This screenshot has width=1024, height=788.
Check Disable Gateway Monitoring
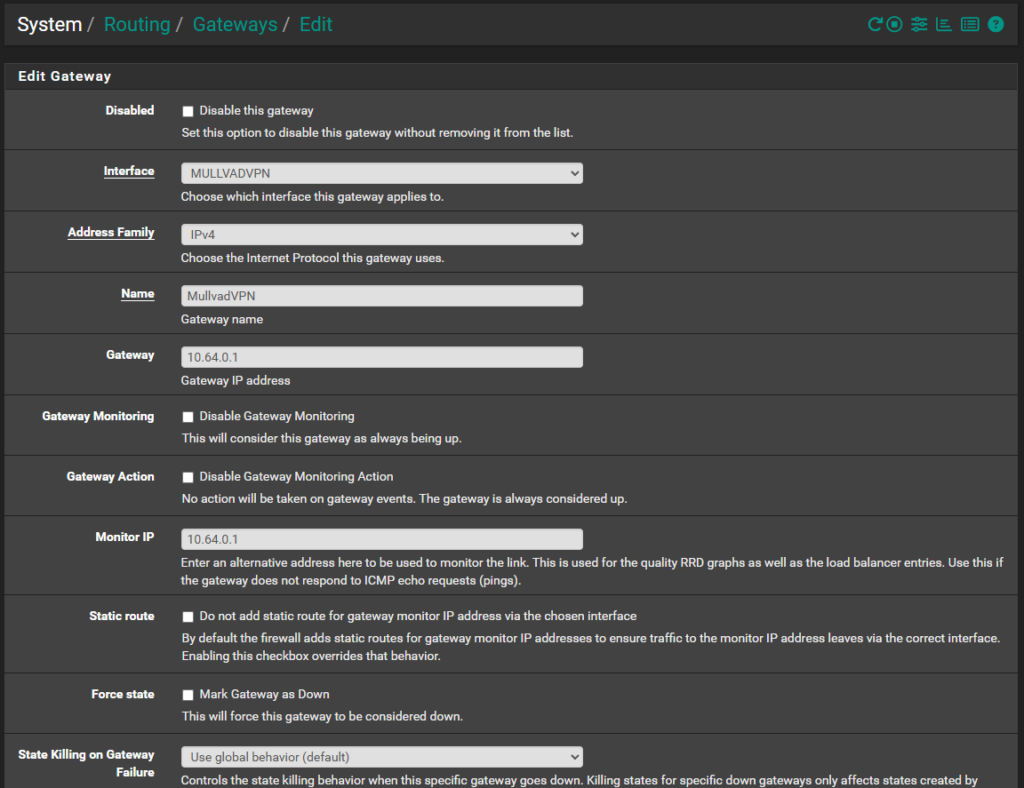coord(187,417)
